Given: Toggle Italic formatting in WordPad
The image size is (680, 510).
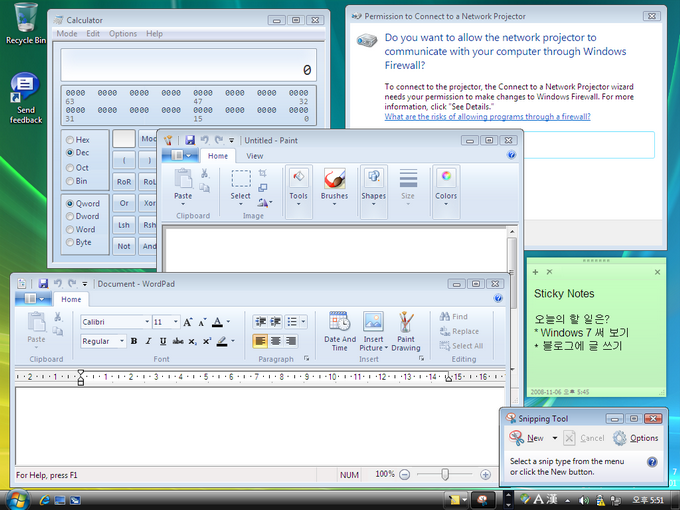Looking at the screenshot, I should click(148, 341).
